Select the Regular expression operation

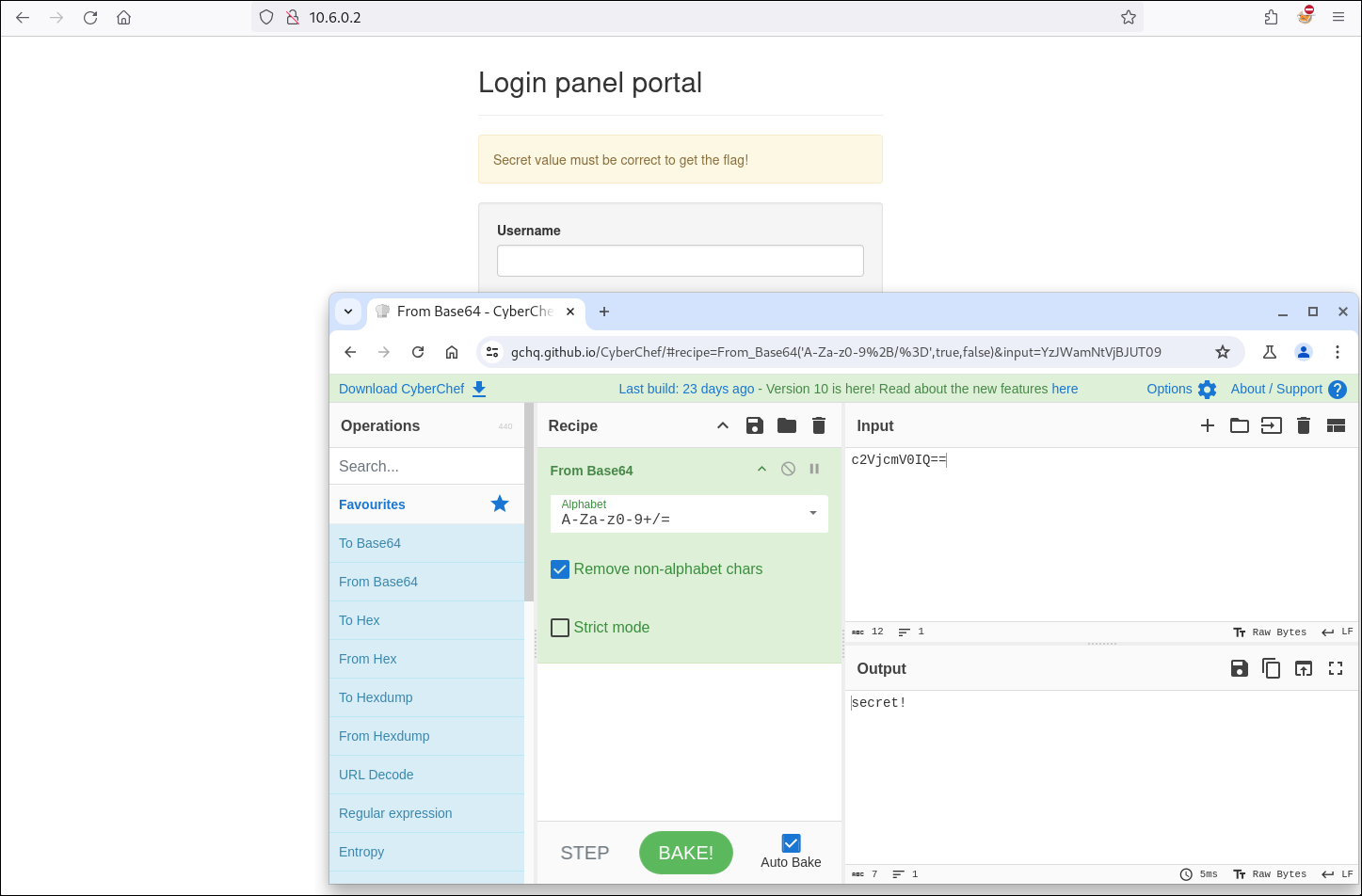[426, 813]
